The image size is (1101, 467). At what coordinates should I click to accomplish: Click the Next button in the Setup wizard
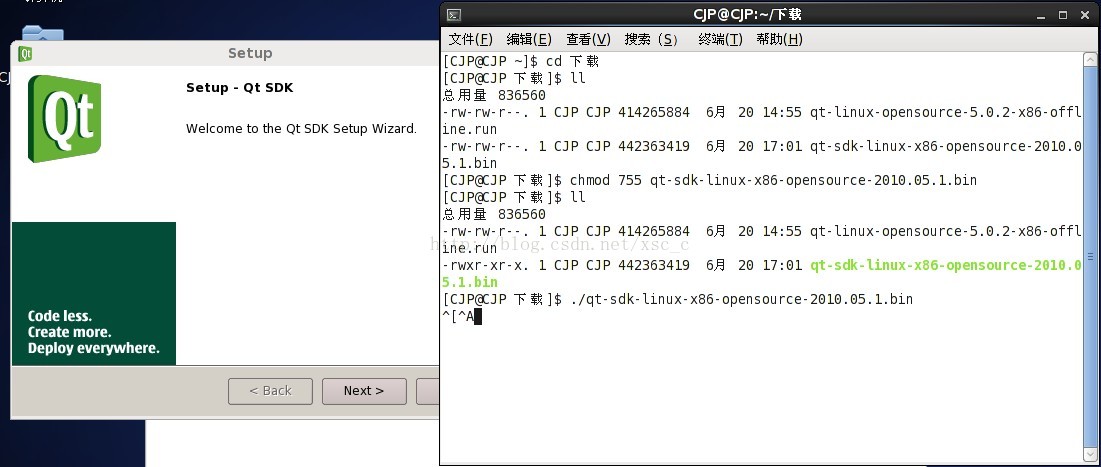point(364,391)
